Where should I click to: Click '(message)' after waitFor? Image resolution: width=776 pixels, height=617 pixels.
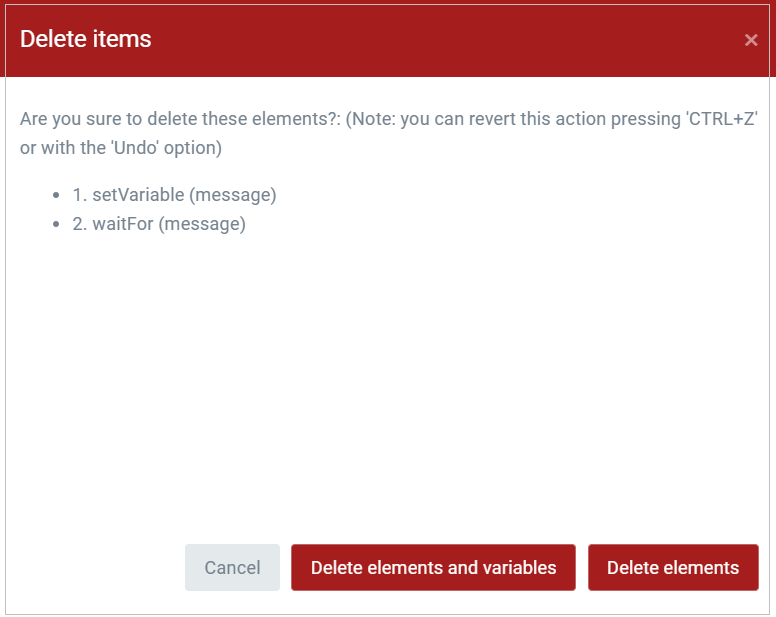click(x=201, y=224)
